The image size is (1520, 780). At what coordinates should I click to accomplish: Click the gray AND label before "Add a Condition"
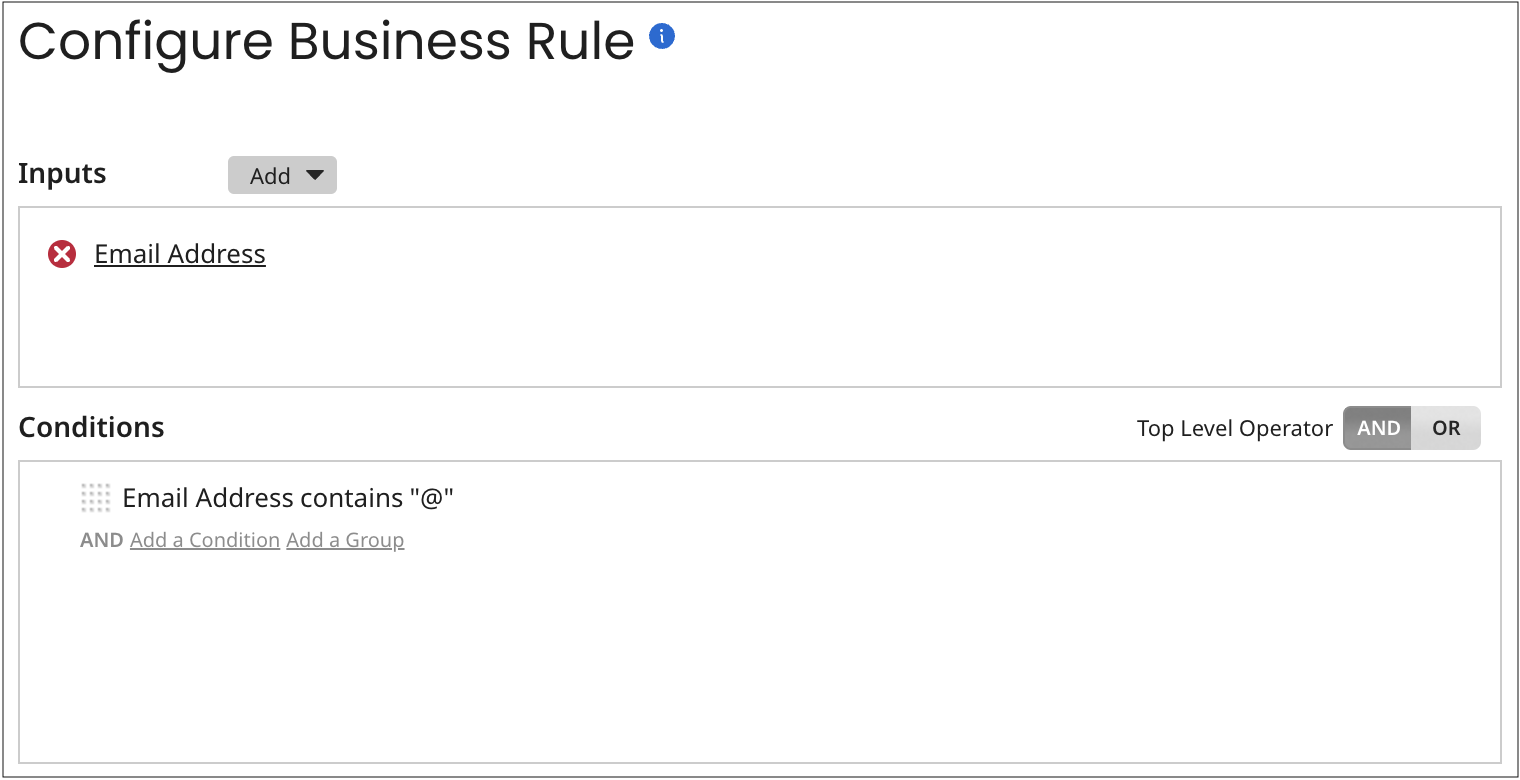point(101,541)
